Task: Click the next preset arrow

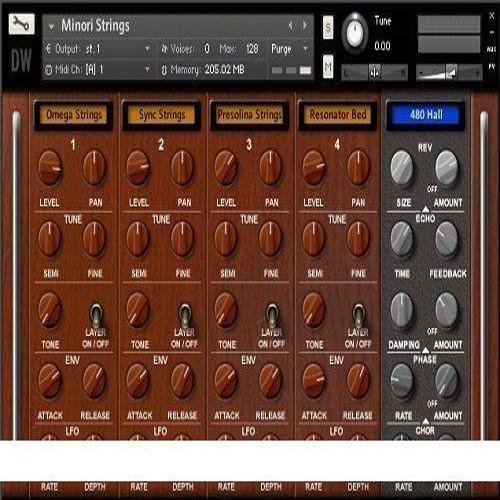Action: pos(305,25)
